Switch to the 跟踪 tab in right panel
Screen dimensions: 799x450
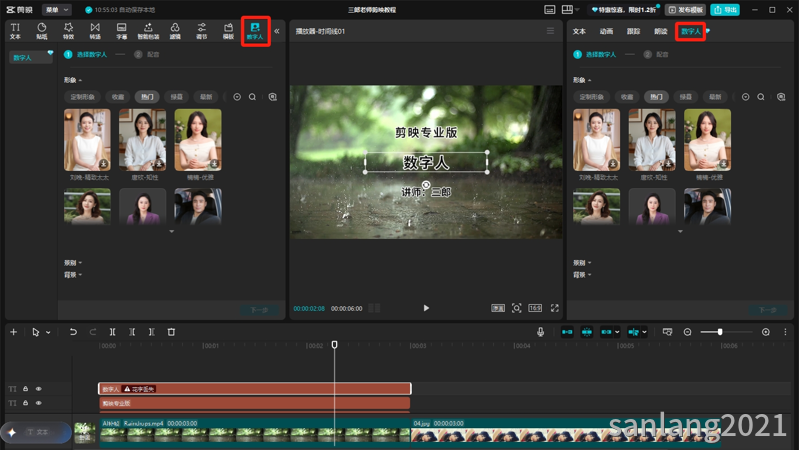pos(633,31)
